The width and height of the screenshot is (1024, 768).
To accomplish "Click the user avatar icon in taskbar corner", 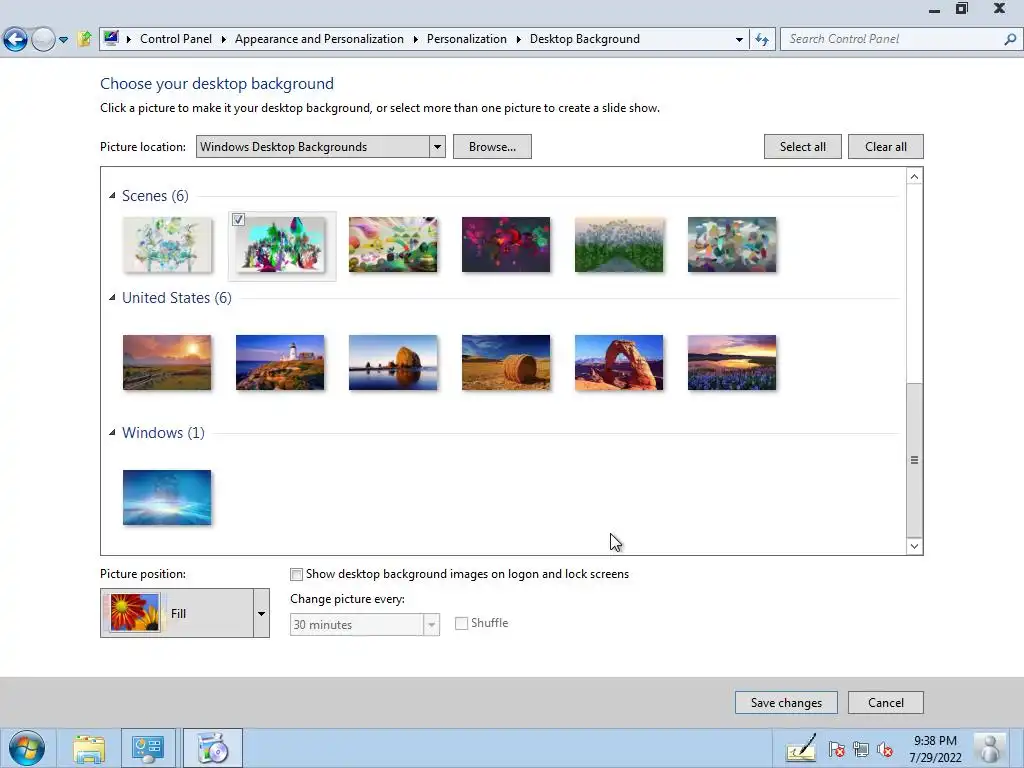I will (x=990, y=748).
